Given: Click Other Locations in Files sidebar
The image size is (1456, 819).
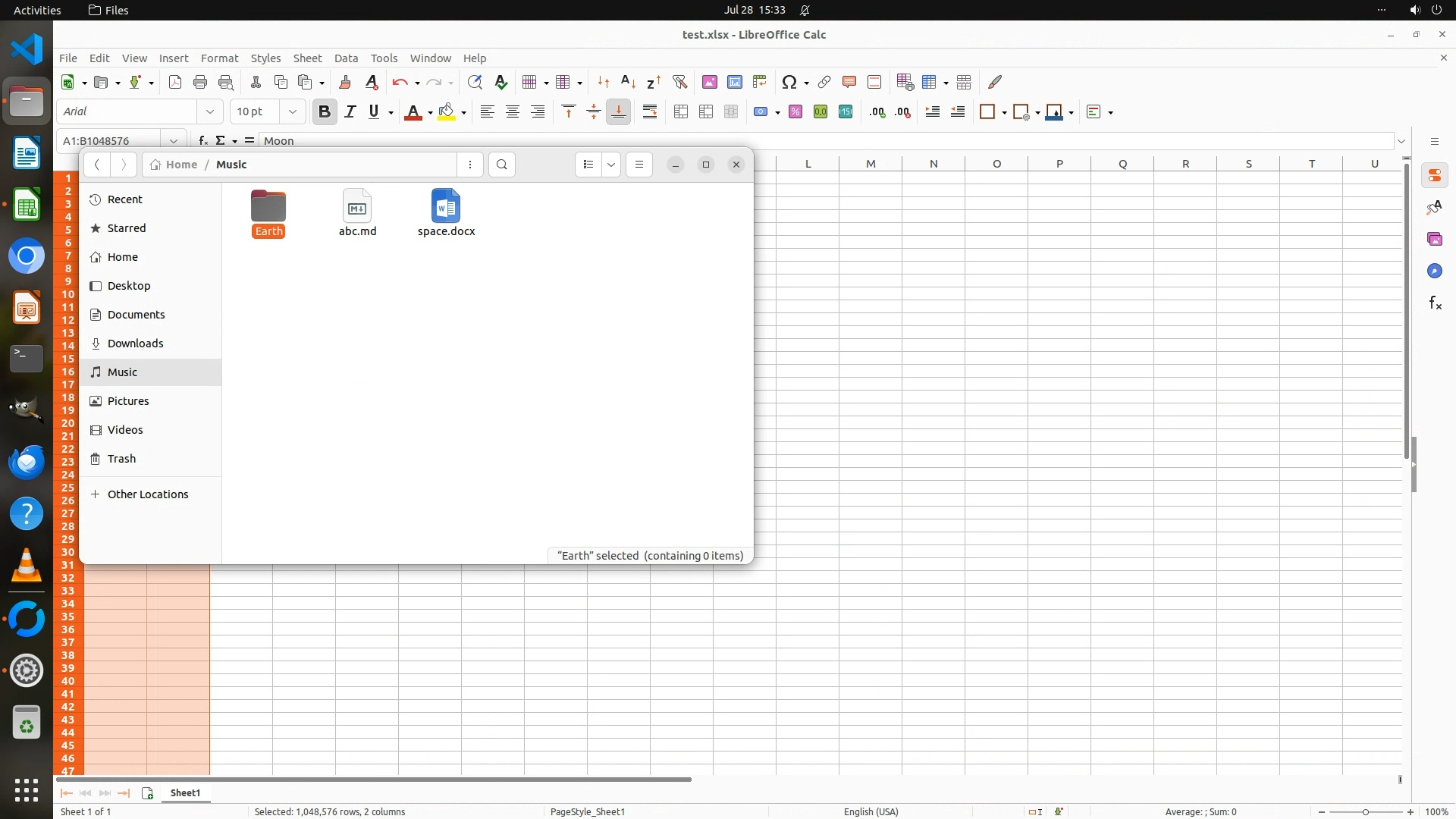Looking at the screenshot, I should point(147,494).
